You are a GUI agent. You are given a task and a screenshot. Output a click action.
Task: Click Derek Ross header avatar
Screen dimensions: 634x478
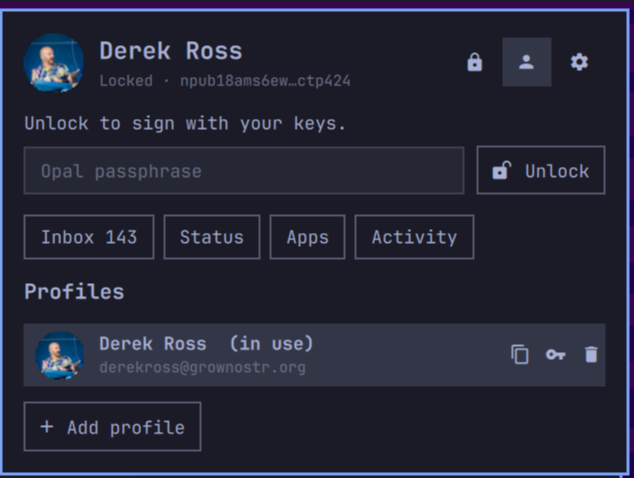pyautogui.click(x=54, y=63)
